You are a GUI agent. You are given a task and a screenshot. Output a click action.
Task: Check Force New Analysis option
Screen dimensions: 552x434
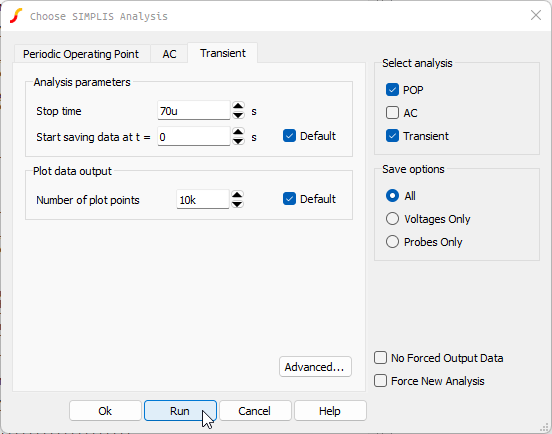pyautogui.click(x=380, y=381)
